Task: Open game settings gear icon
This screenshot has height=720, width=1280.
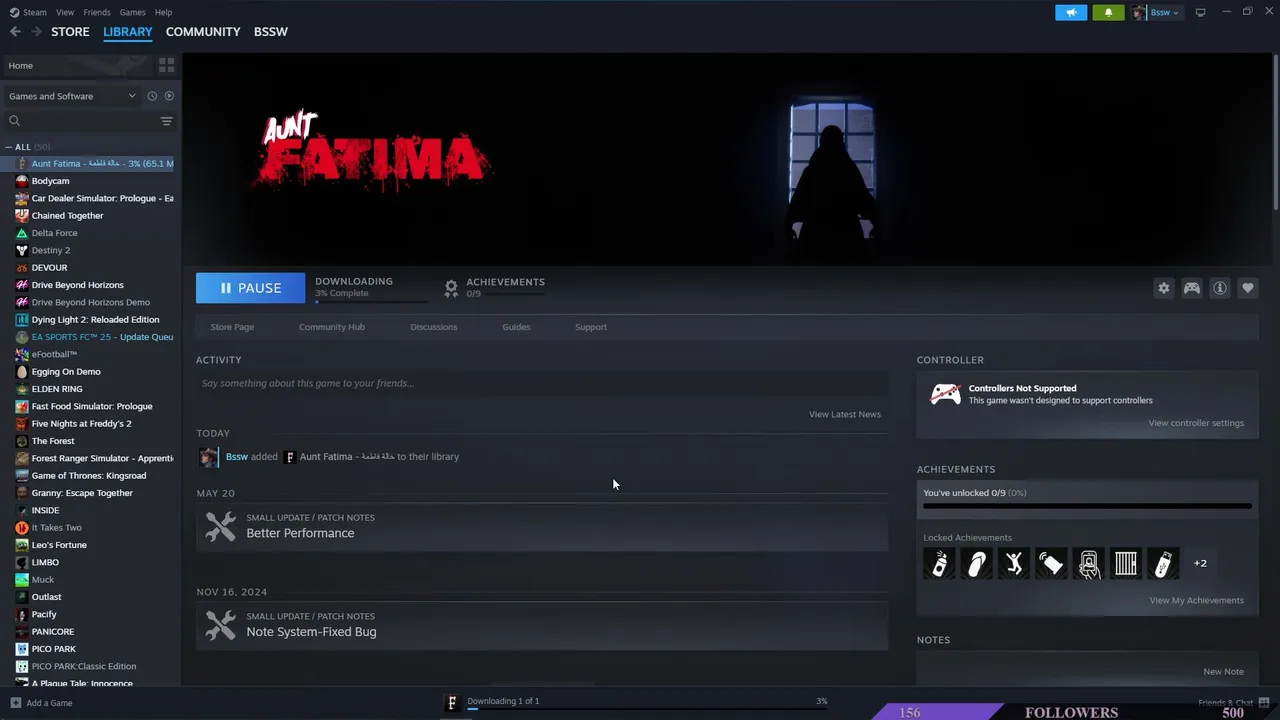Action: [x=1163, y=288]
